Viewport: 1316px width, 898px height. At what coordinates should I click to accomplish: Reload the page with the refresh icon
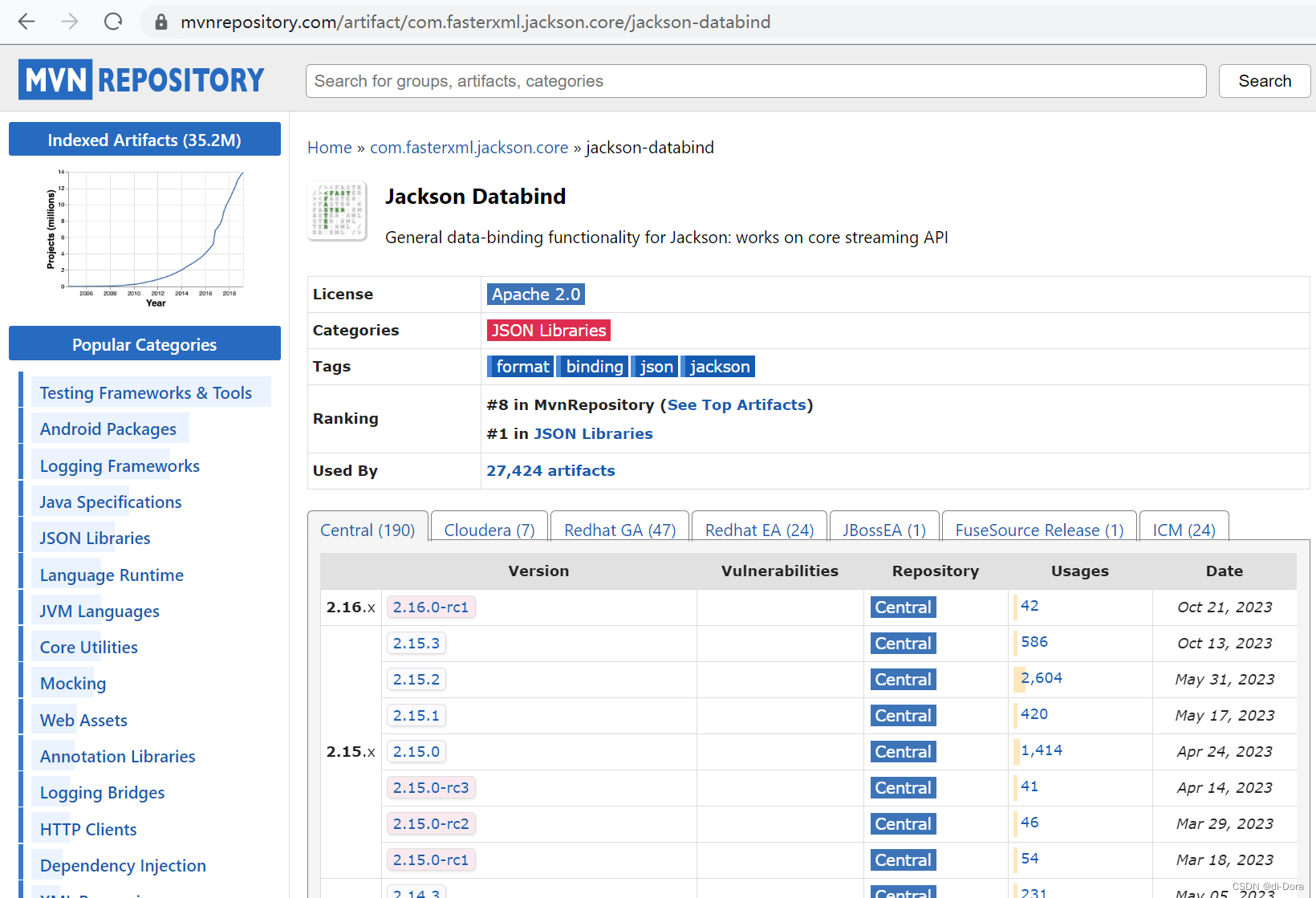pyautogui.click(x=113, y=22)
